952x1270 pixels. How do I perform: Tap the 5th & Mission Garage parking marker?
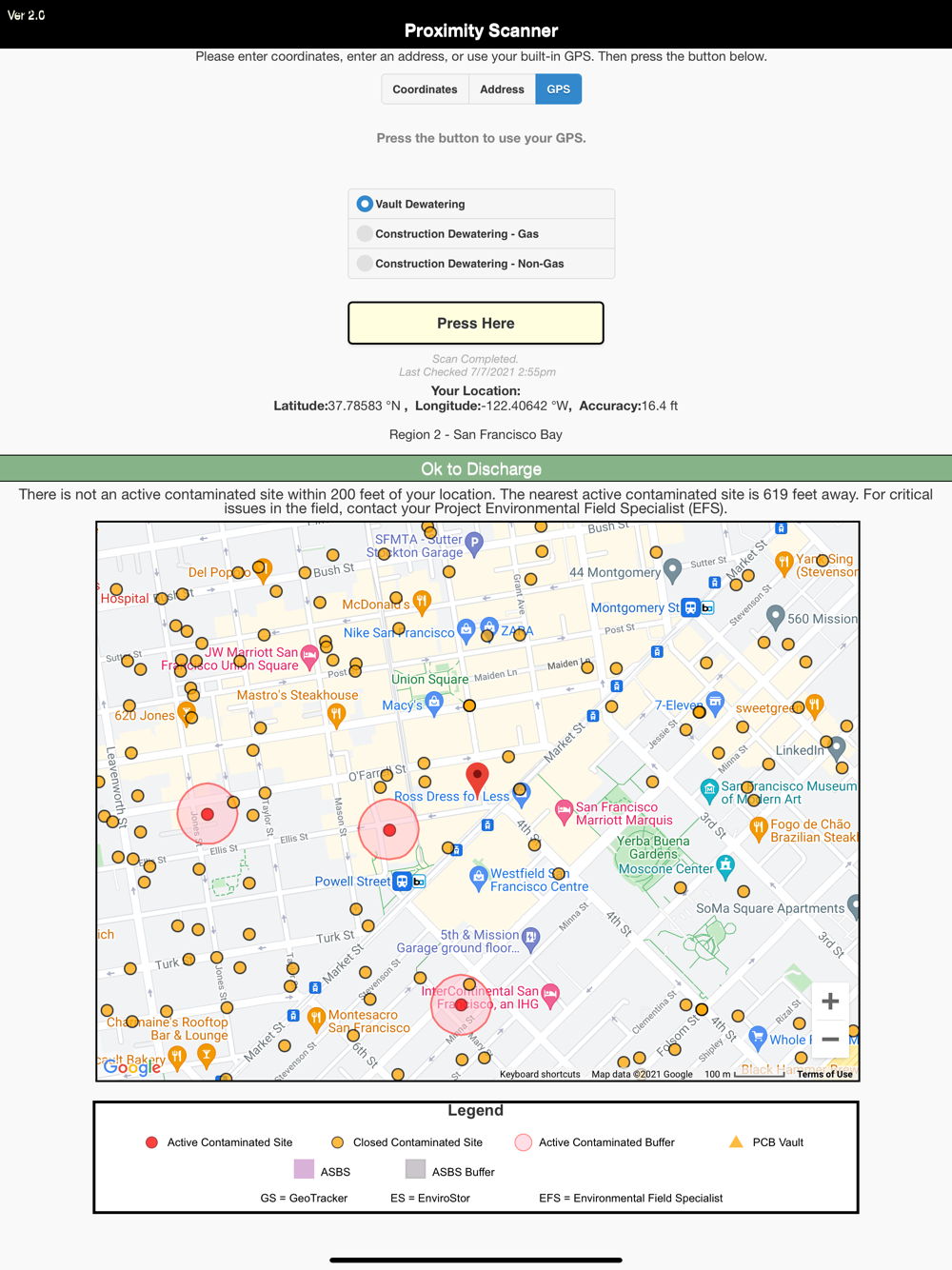(531, 939)
